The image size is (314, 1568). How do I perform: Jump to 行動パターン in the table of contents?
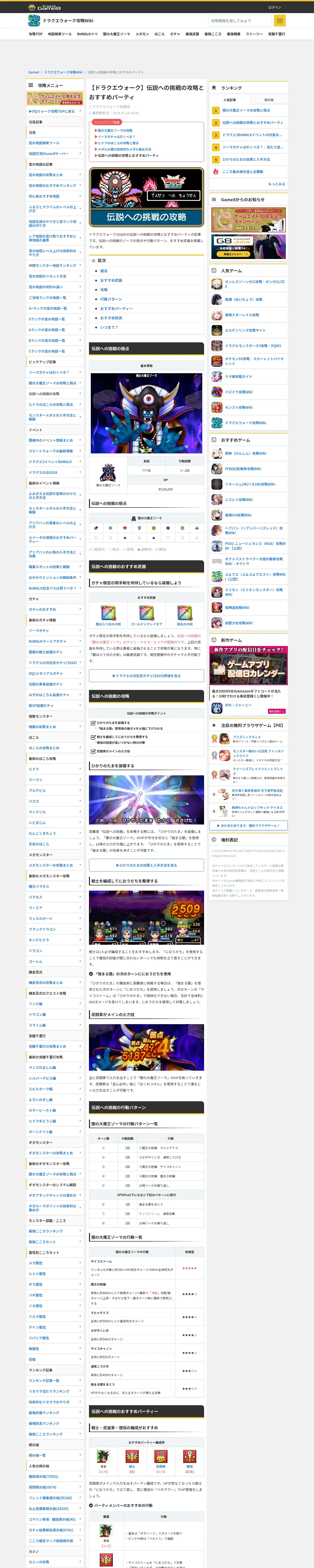coord(111,299)
